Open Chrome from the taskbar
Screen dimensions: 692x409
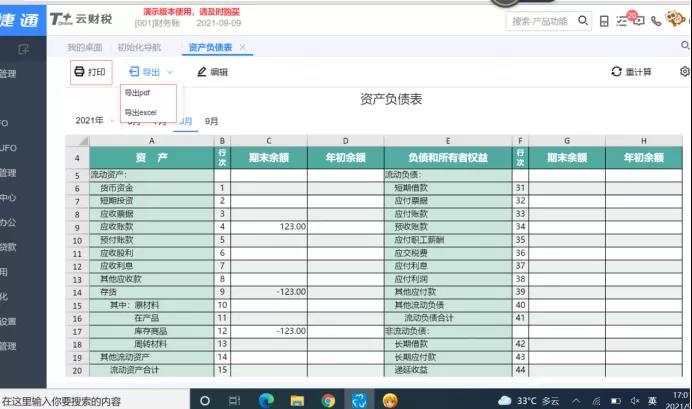click(x=328, y=400)
